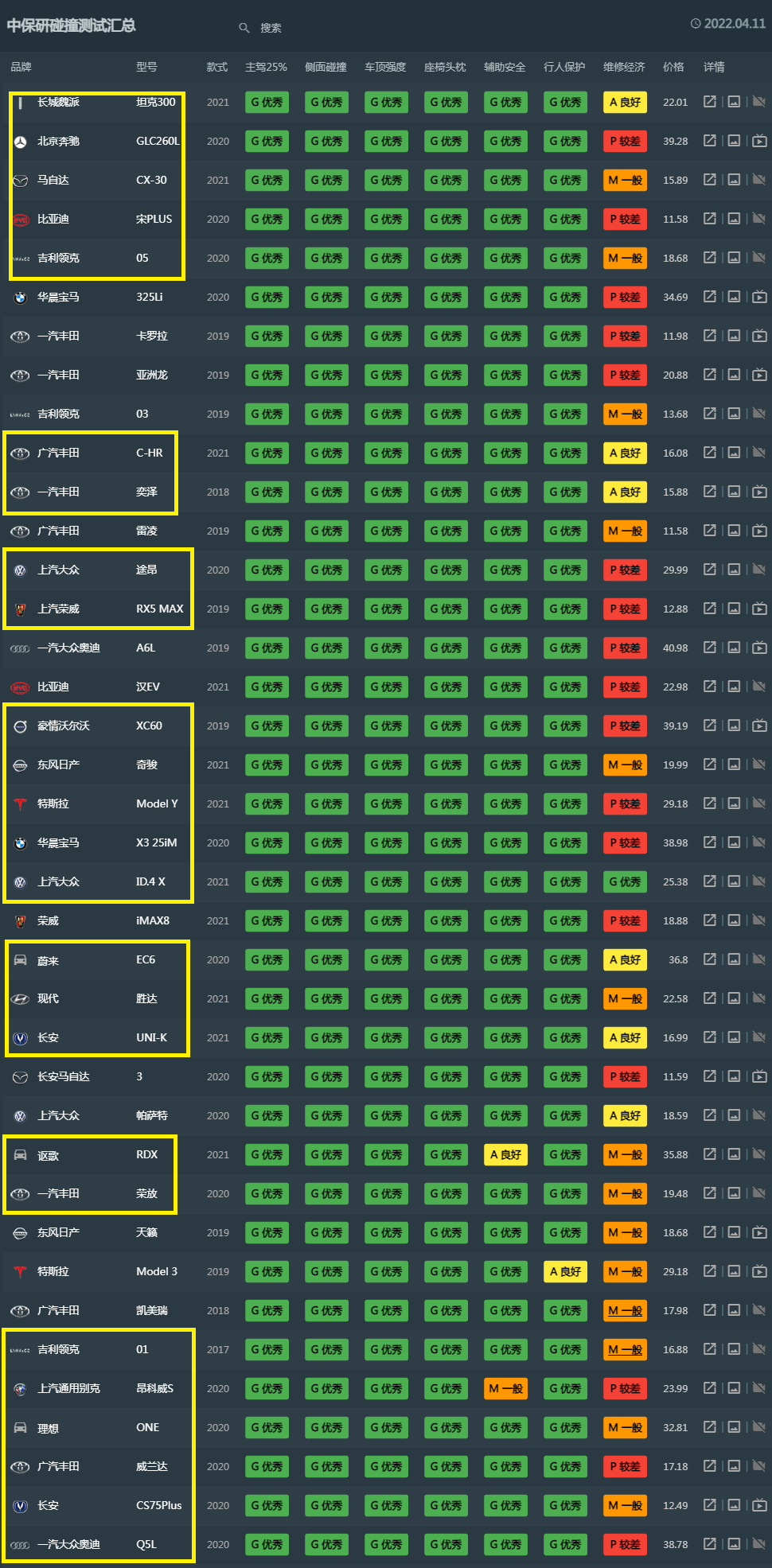Play crash video for A6L
Image resolution: width=772 pixels, height=1568 pixels.
[x=759, y=648]
